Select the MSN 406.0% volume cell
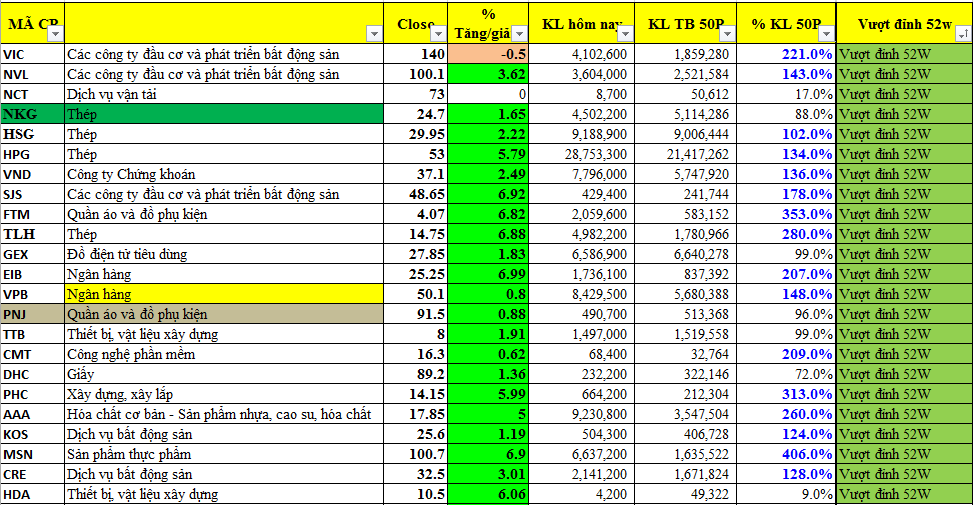This screenshot has width=973, height=505. (786, 454)
